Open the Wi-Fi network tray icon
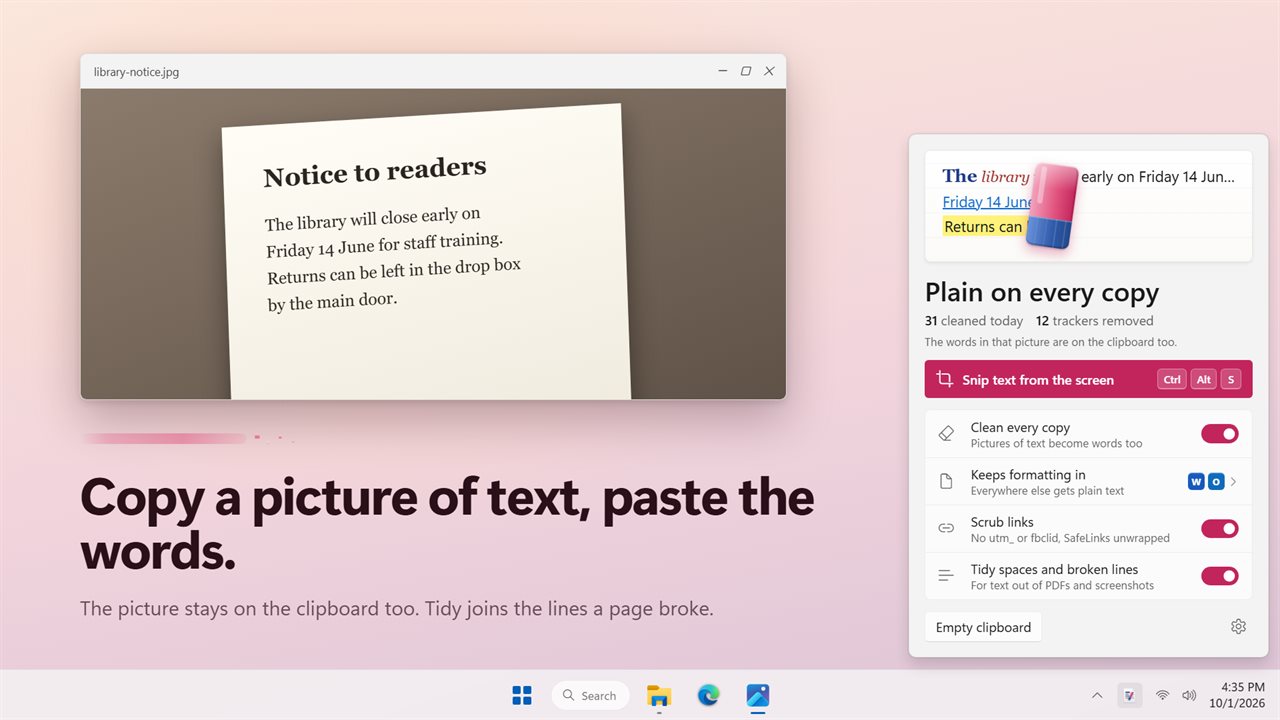The width and height of the screenshot is (1280, 720). click(x=1162, y=695)
